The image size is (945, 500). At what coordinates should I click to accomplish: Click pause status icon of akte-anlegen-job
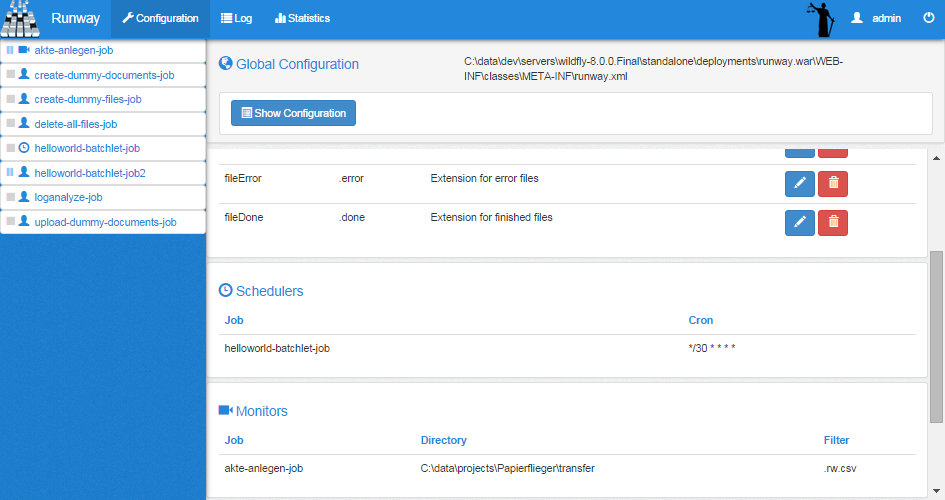pos(10,50)
